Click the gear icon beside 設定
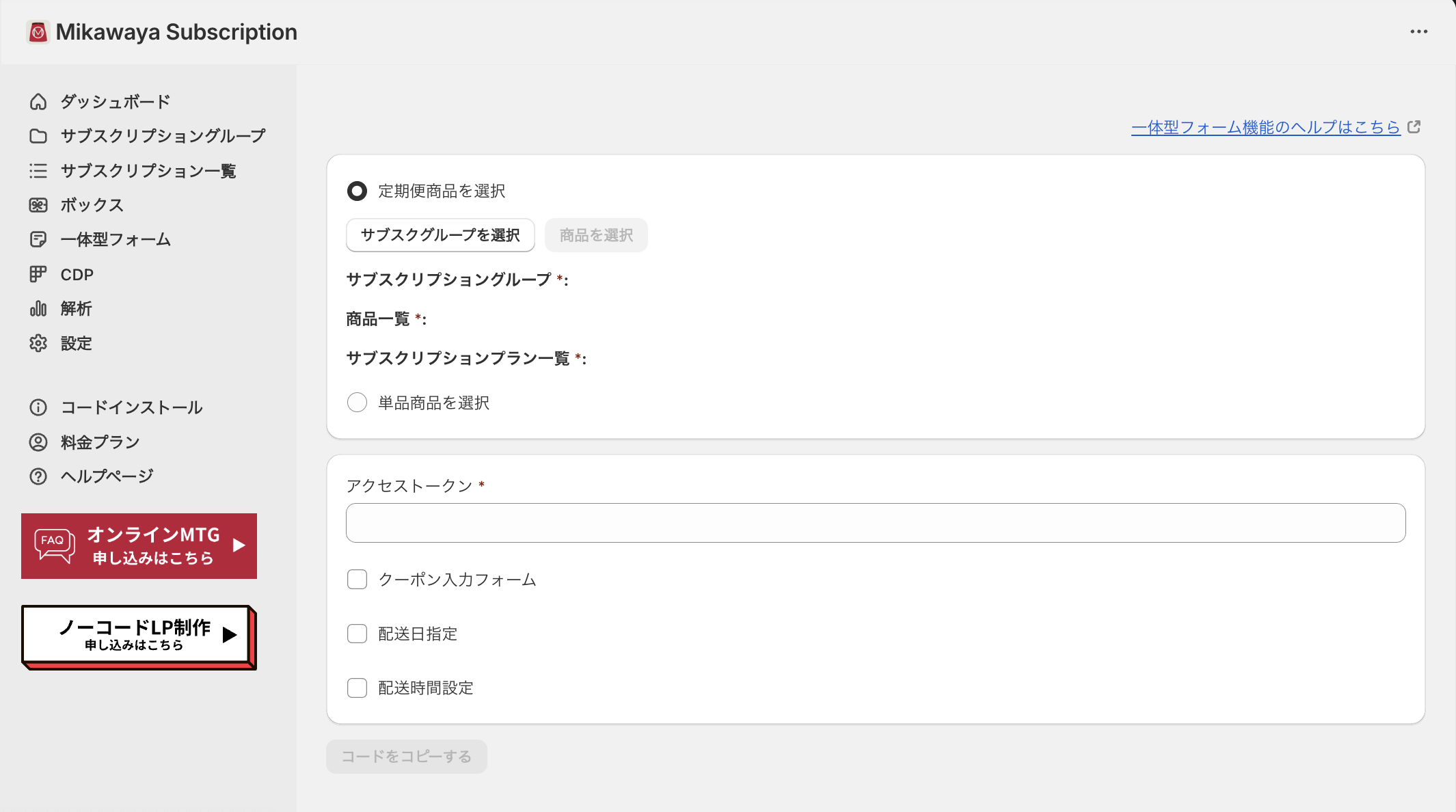 tap(38, 343)
